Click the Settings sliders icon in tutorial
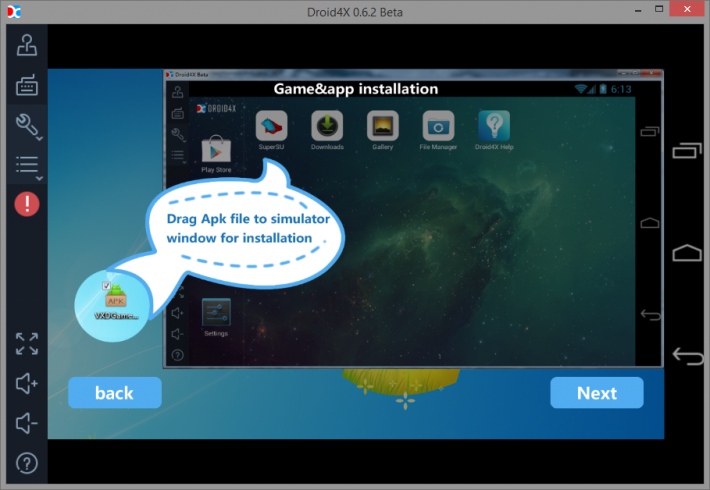This screenshot has width=710, height=490. [x=216, y=312]
